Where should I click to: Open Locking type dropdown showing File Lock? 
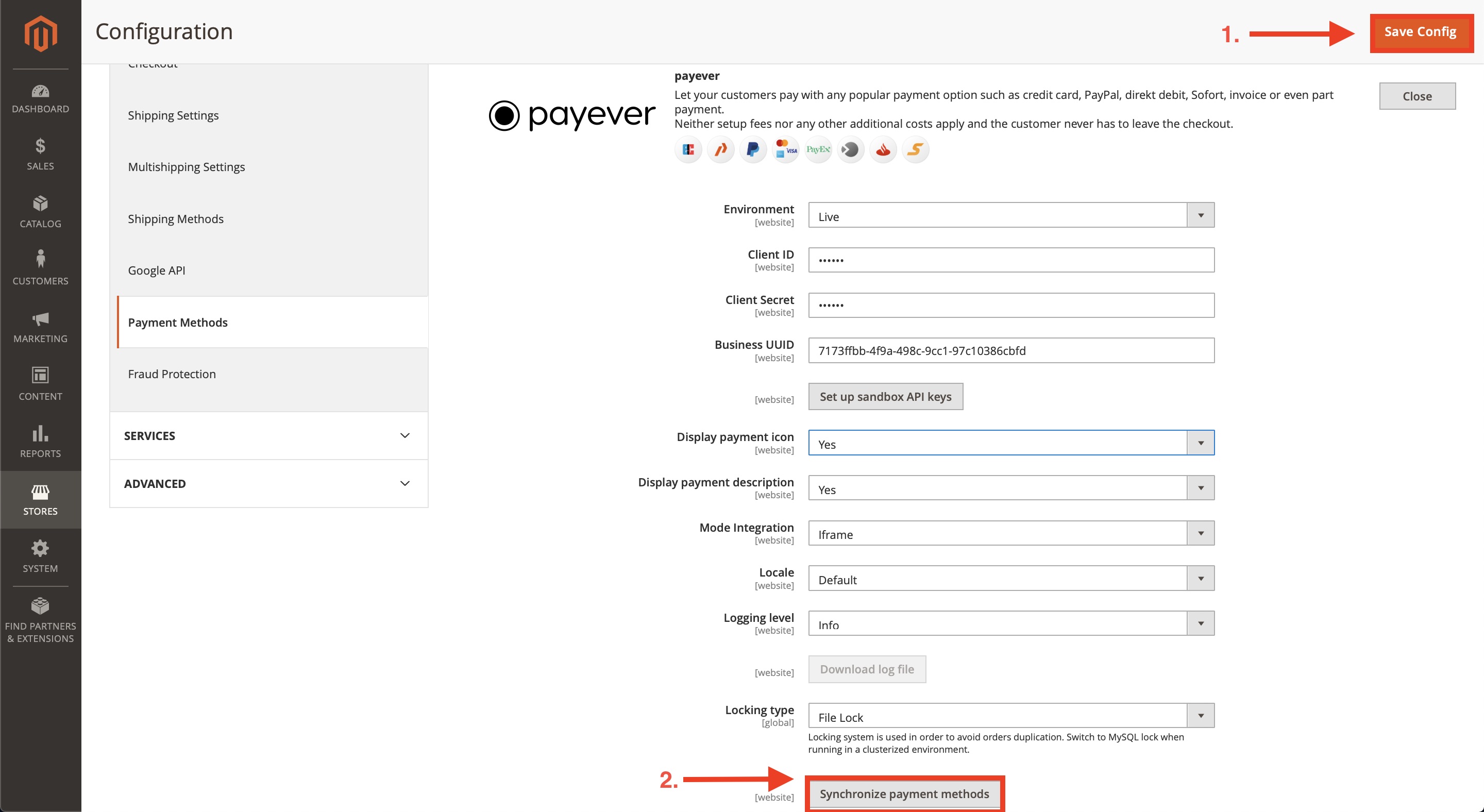[1011, 716]
